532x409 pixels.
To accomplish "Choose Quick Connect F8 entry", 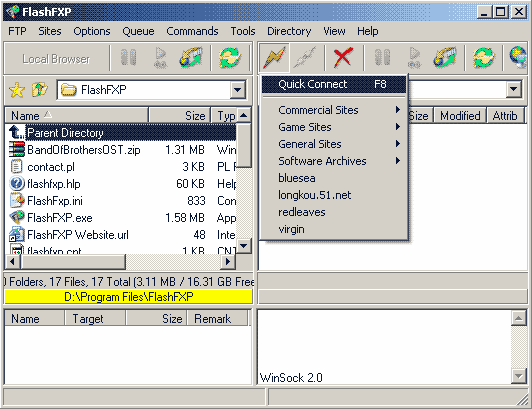I will click(x=334, y=84).
